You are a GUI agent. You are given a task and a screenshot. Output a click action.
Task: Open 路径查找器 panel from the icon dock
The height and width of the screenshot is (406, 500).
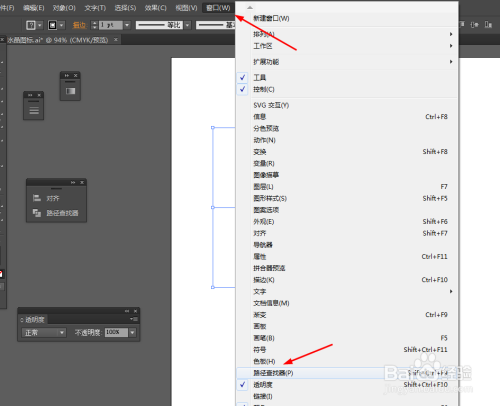56,213
